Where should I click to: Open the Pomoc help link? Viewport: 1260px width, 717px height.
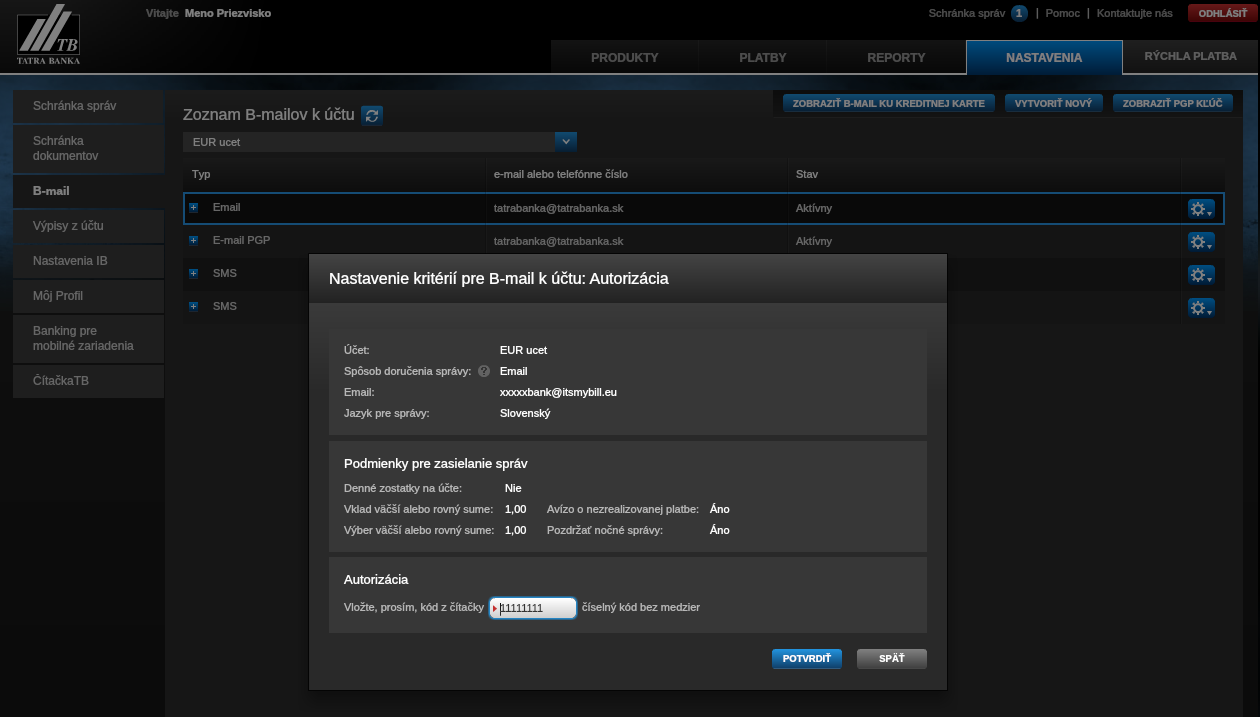pos(1062,13)
